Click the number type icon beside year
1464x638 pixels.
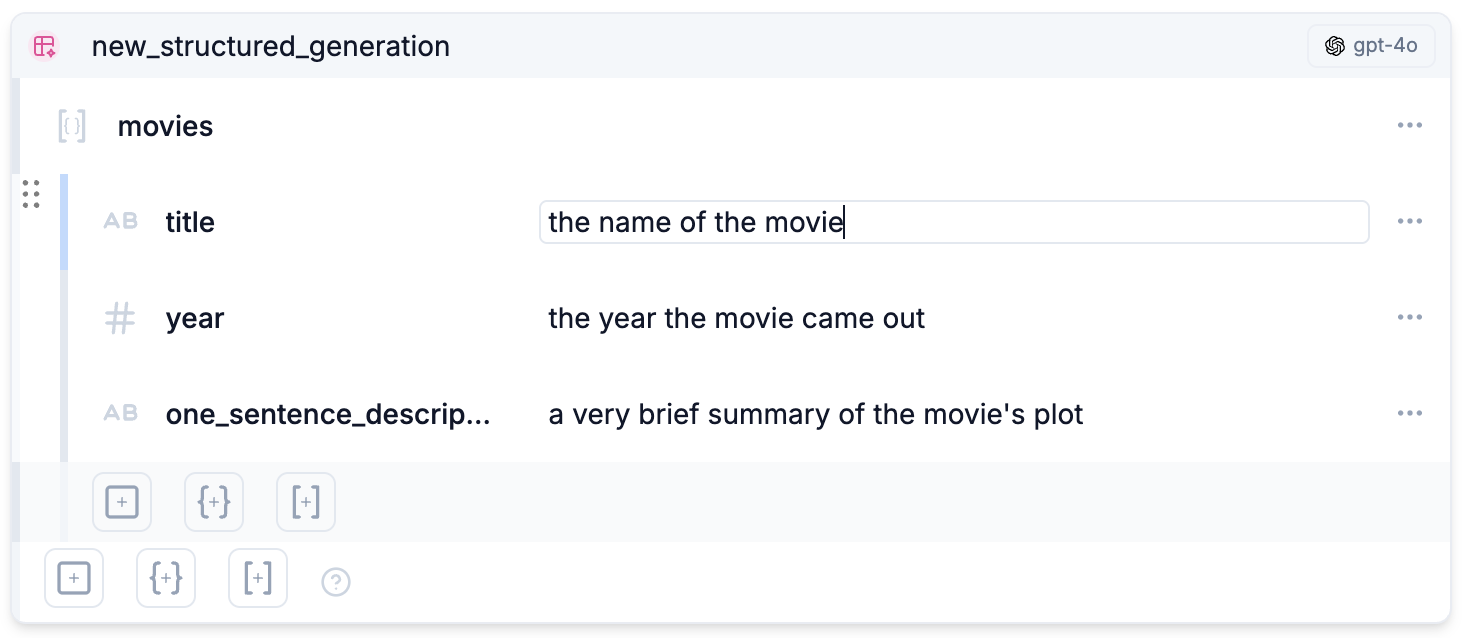point(119,318)
